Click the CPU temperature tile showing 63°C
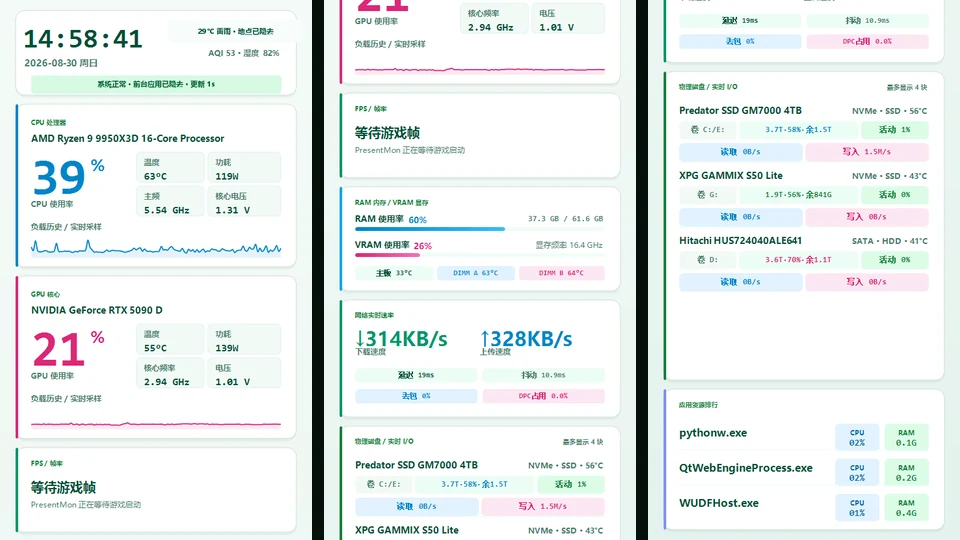This screenshot has height=540, width=960. pos(170,168)
